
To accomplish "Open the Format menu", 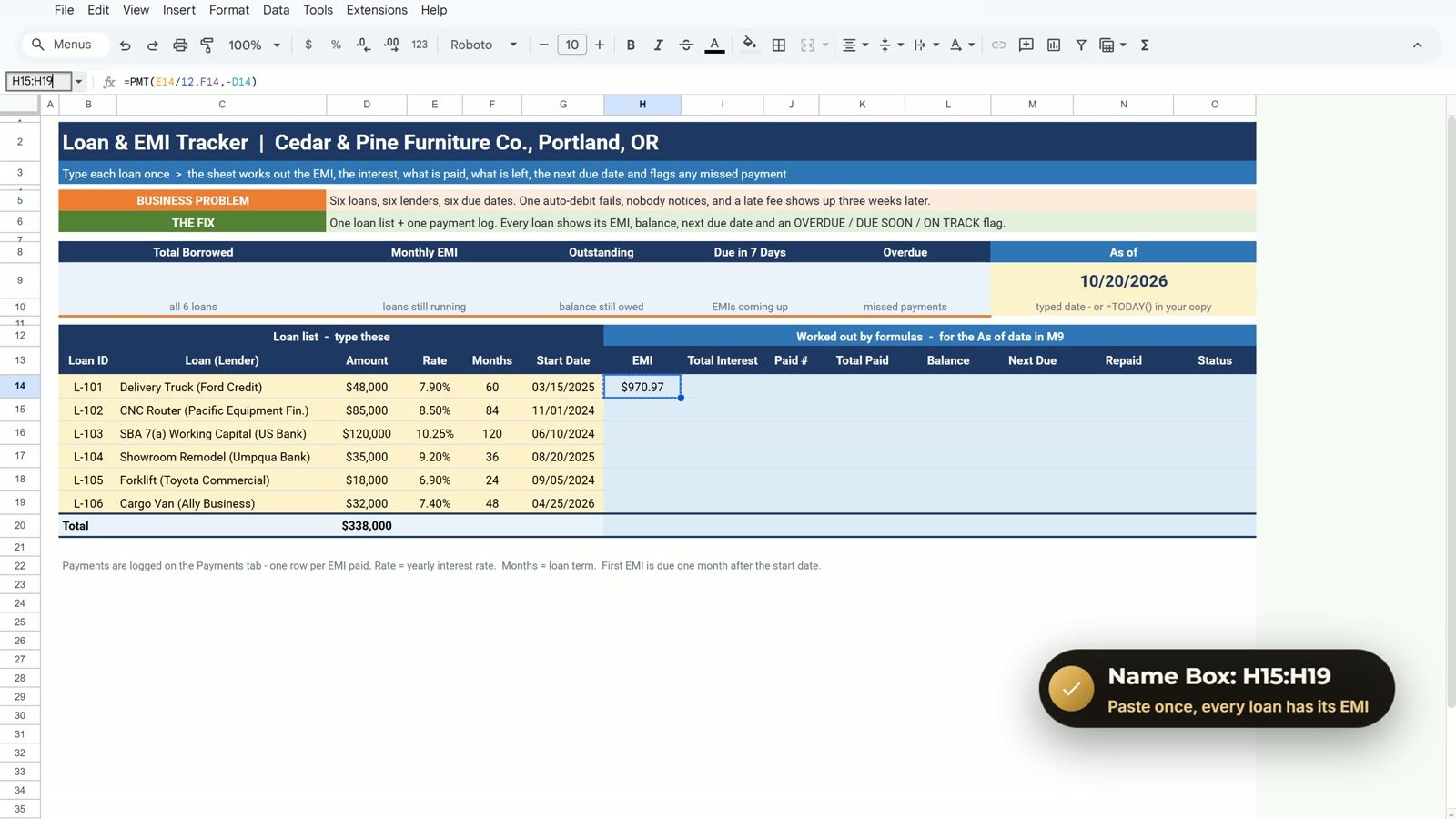I will tap(229, 10).
